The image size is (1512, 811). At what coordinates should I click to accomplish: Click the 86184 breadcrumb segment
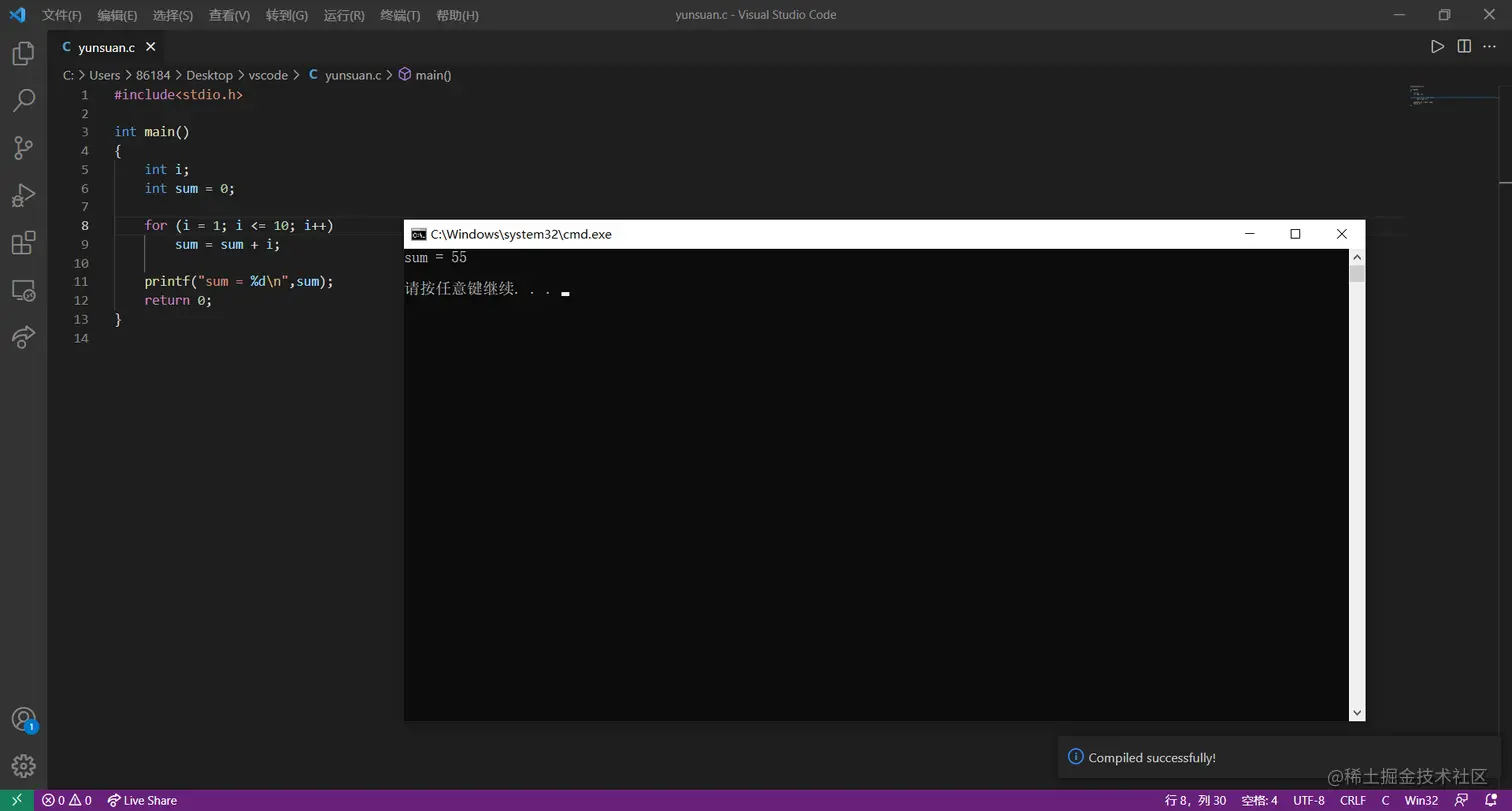tap(153, 75)
